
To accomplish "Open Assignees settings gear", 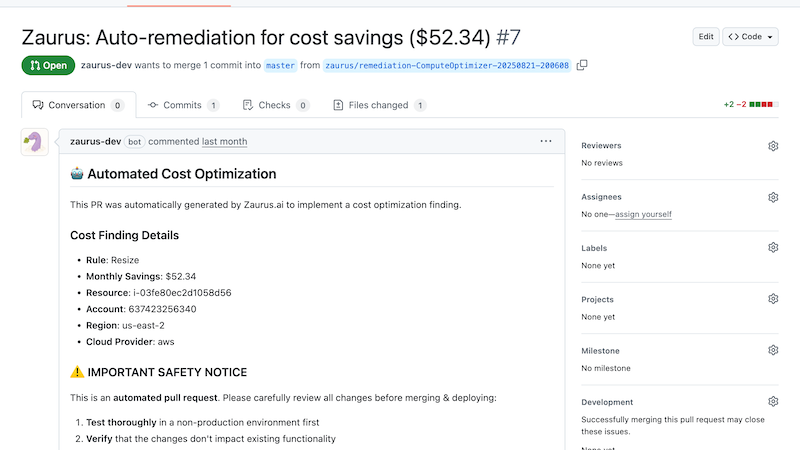I will [x=773, y=197].
